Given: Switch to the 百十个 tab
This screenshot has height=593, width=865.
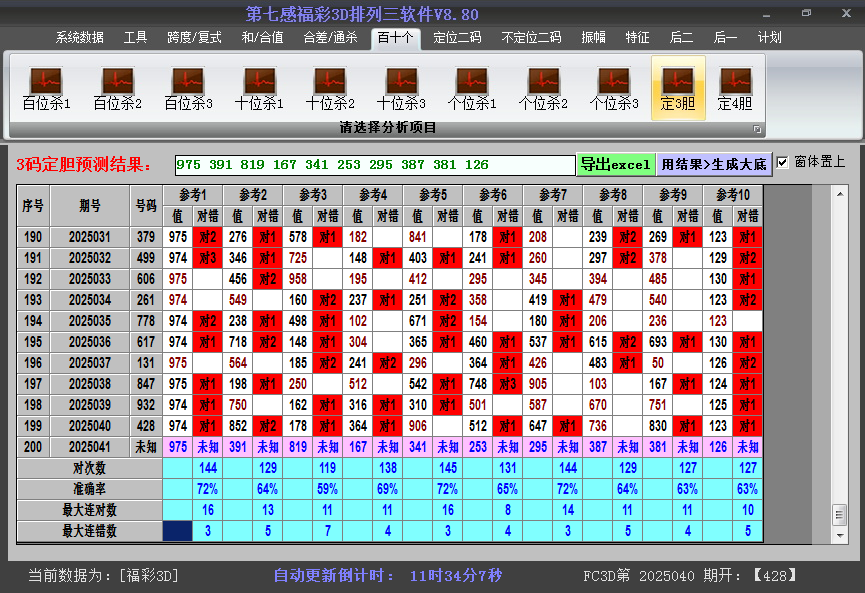Looking at the screenshot, I should pyautogui.click(x=396, y=38).
